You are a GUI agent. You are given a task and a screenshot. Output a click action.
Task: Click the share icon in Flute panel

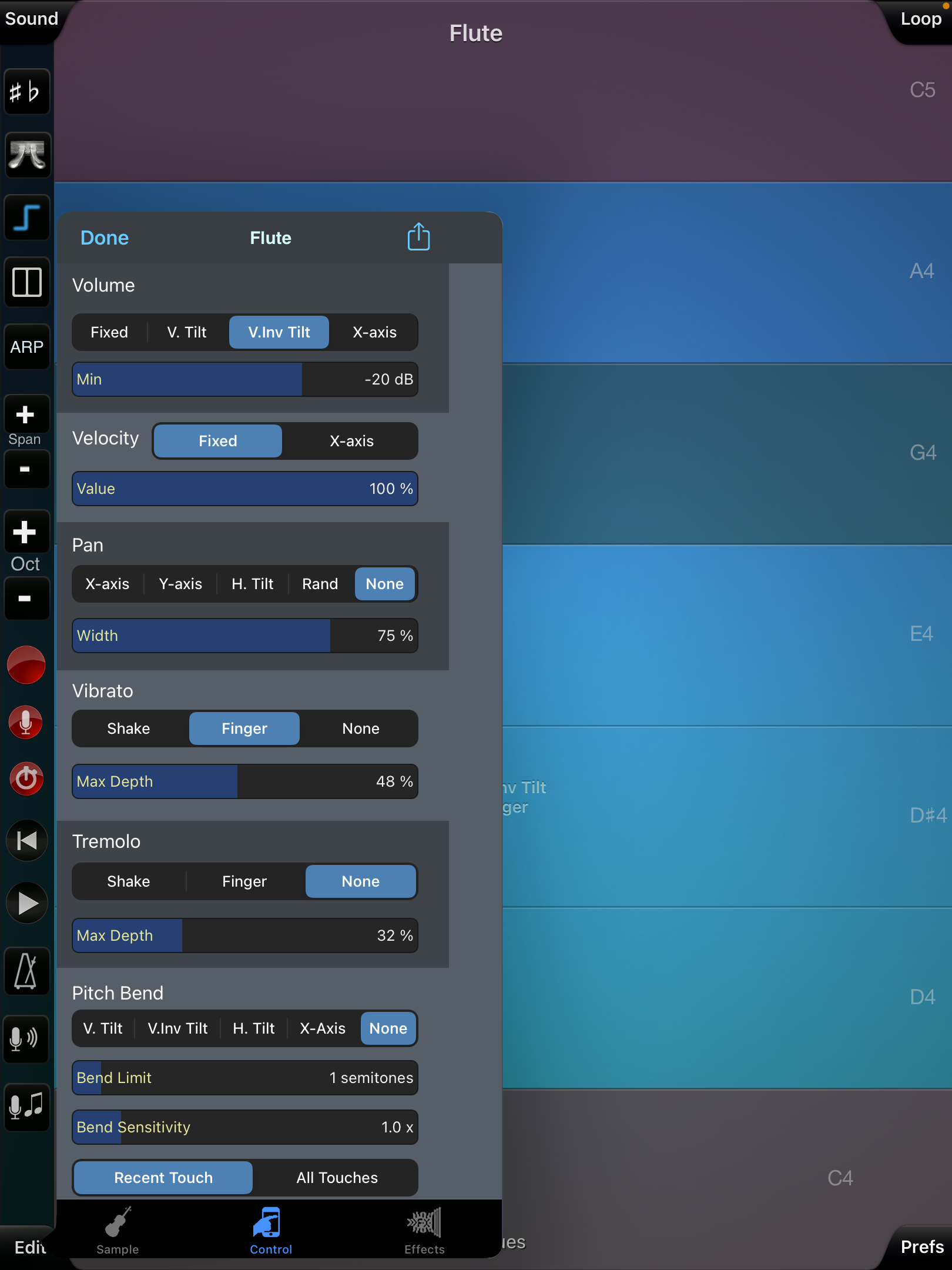[x=418, y=237]
